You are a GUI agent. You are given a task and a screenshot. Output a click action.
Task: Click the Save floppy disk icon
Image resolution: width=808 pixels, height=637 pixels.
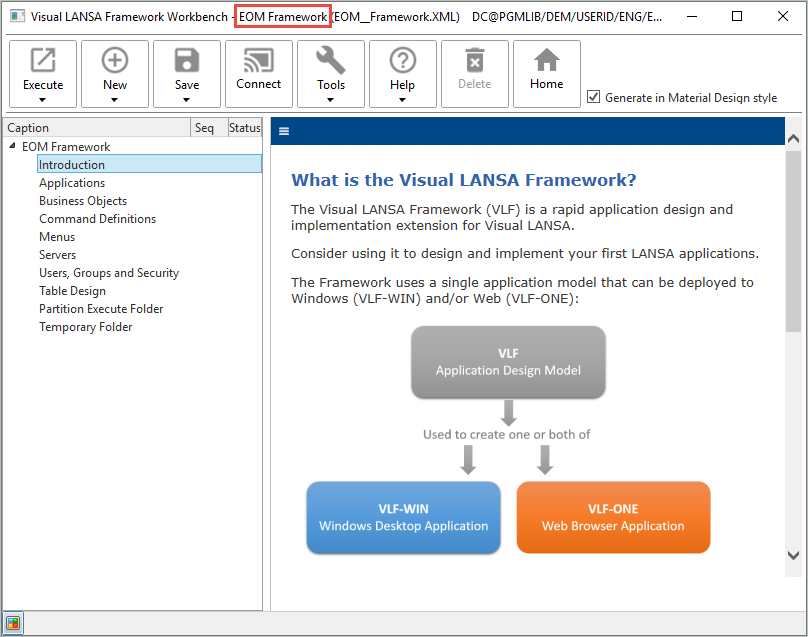pos(187,60)
